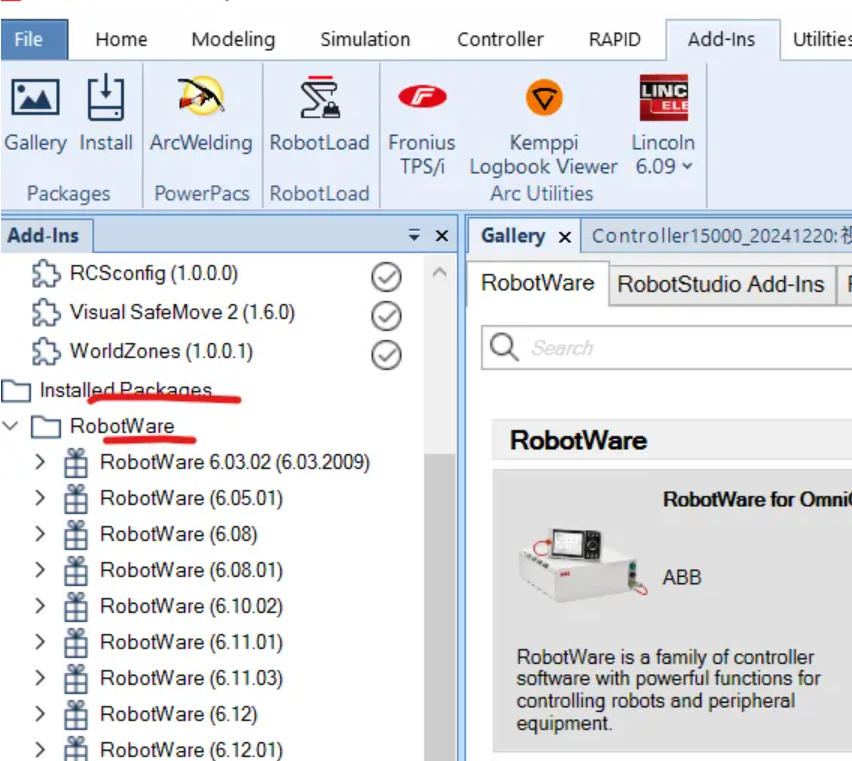The height and width of the screenshot is (761, 852).
Task: Open the RAPID ribbon tab
Action: pos(614,40)
